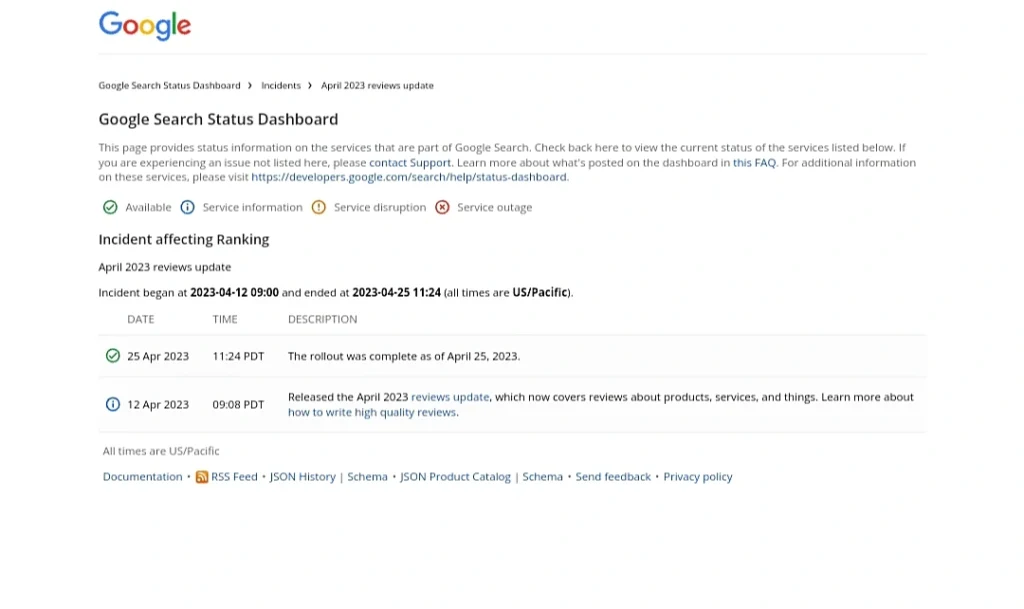Open the RSS Feed link
1024x609 pixels.
(234, 476)
